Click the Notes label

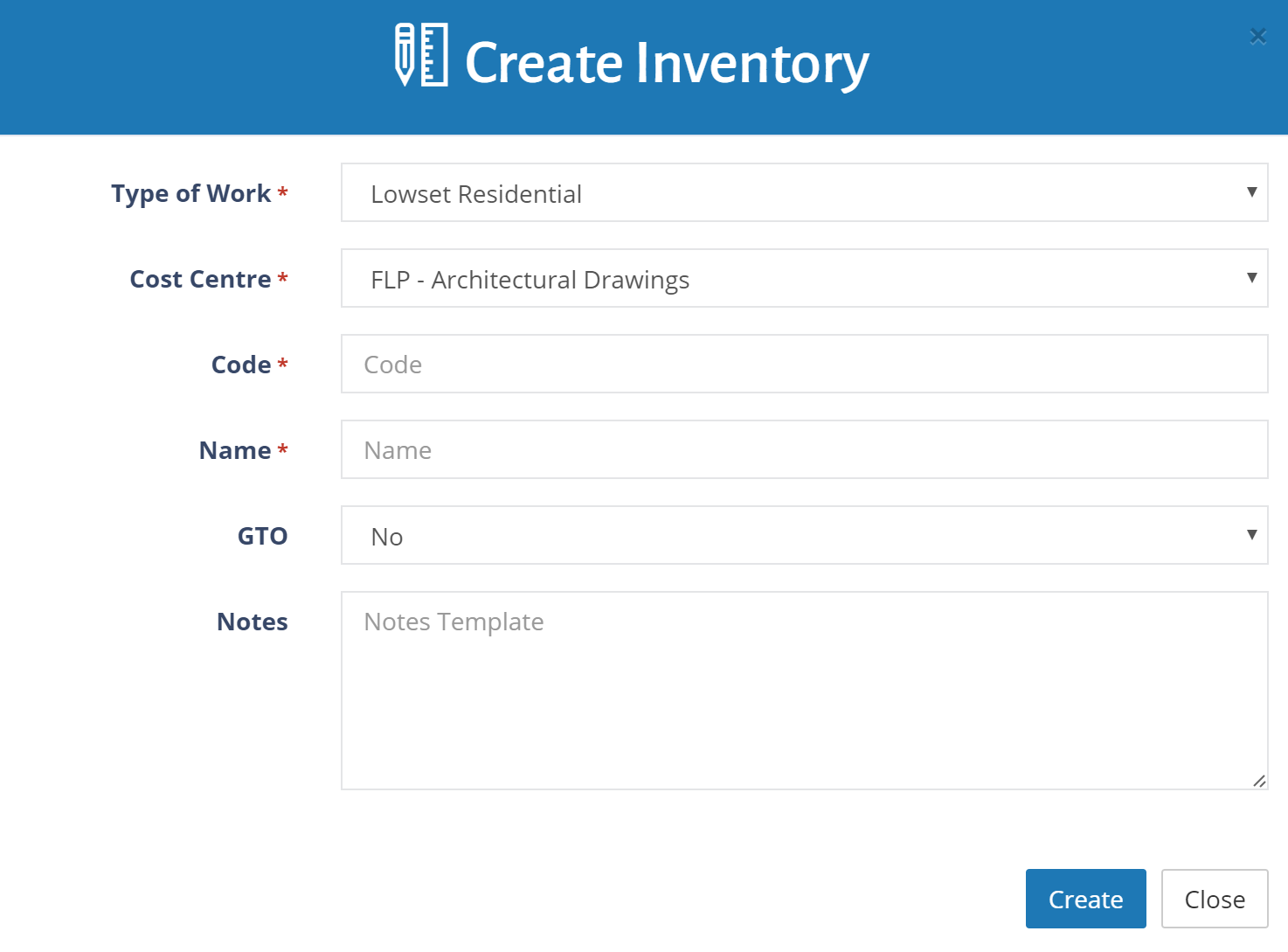[x=252, y=622]
